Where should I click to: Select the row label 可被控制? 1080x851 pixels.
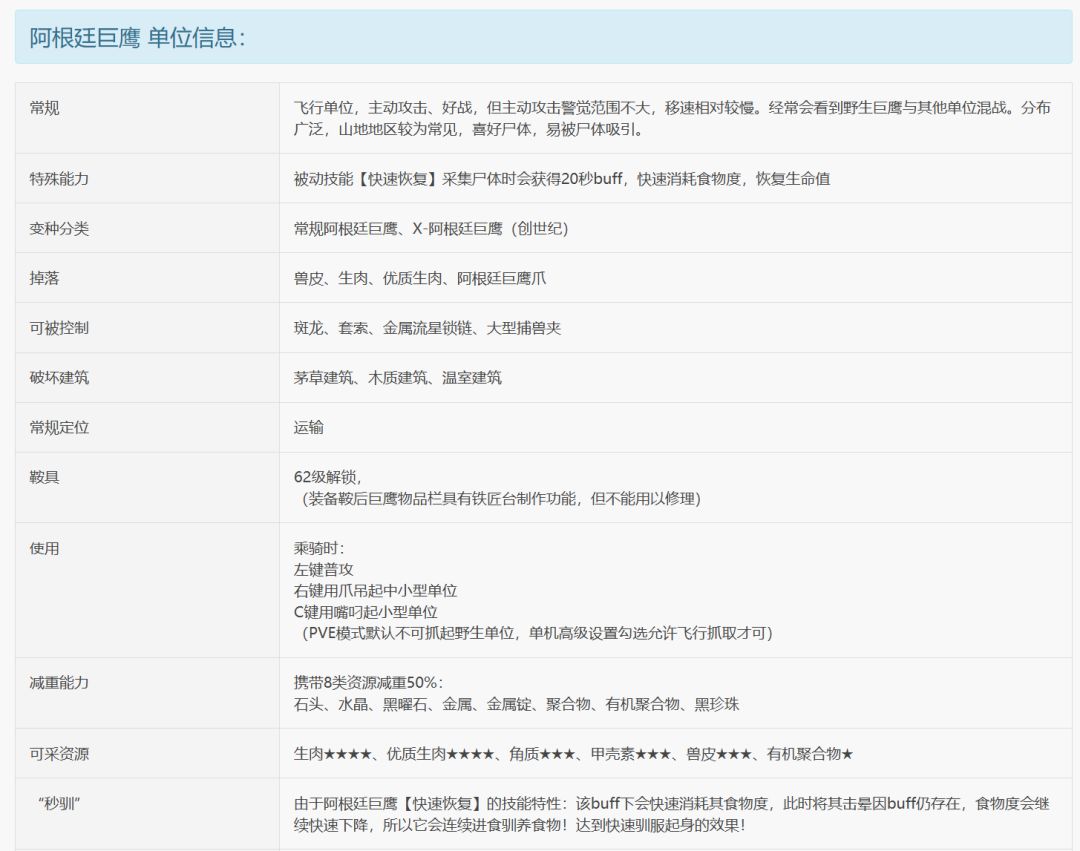click(59, 328)
